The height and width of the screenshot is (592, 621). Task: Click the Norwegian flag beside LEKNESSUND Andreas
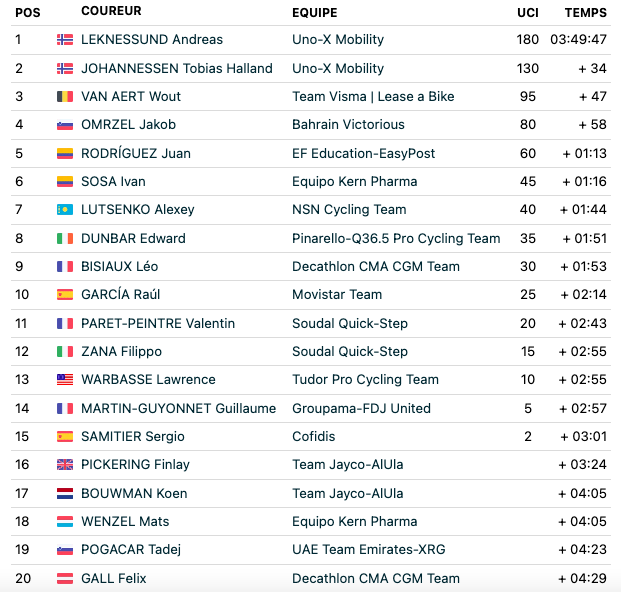pos(65,40)
